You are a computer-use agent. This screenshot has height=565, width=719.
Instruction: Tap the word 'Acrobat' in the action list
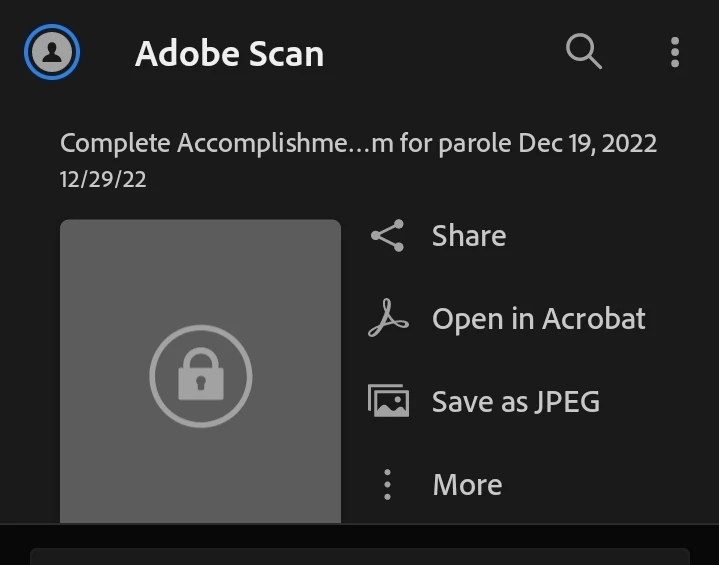(594, 319)
